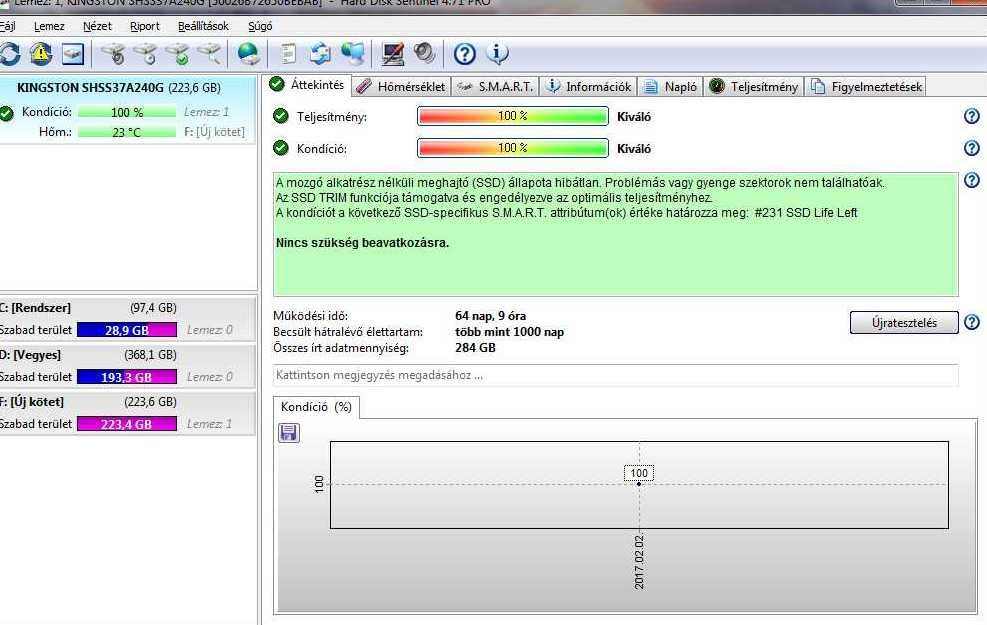Open the Információk tab
The width and height of the screenshot is (987, 625).
coord(589,87)
